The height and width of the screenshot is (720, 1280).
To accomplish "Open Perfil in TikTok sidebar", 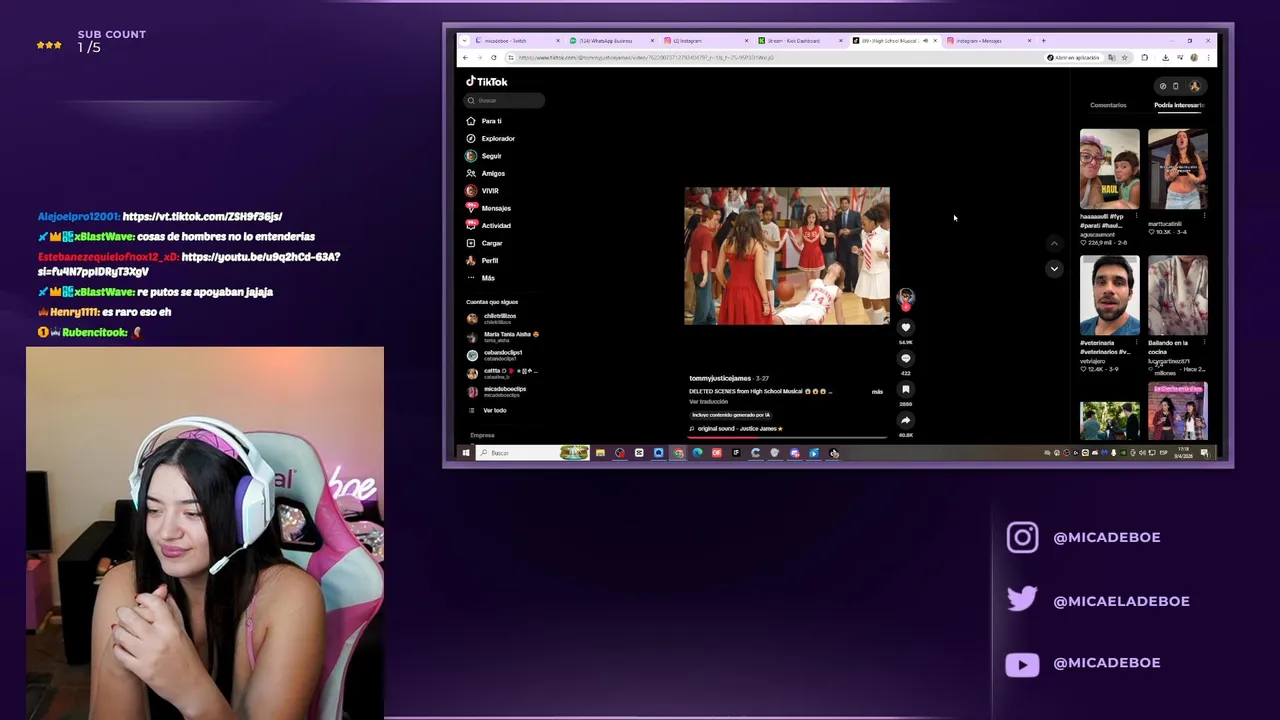I will (482, 261).
